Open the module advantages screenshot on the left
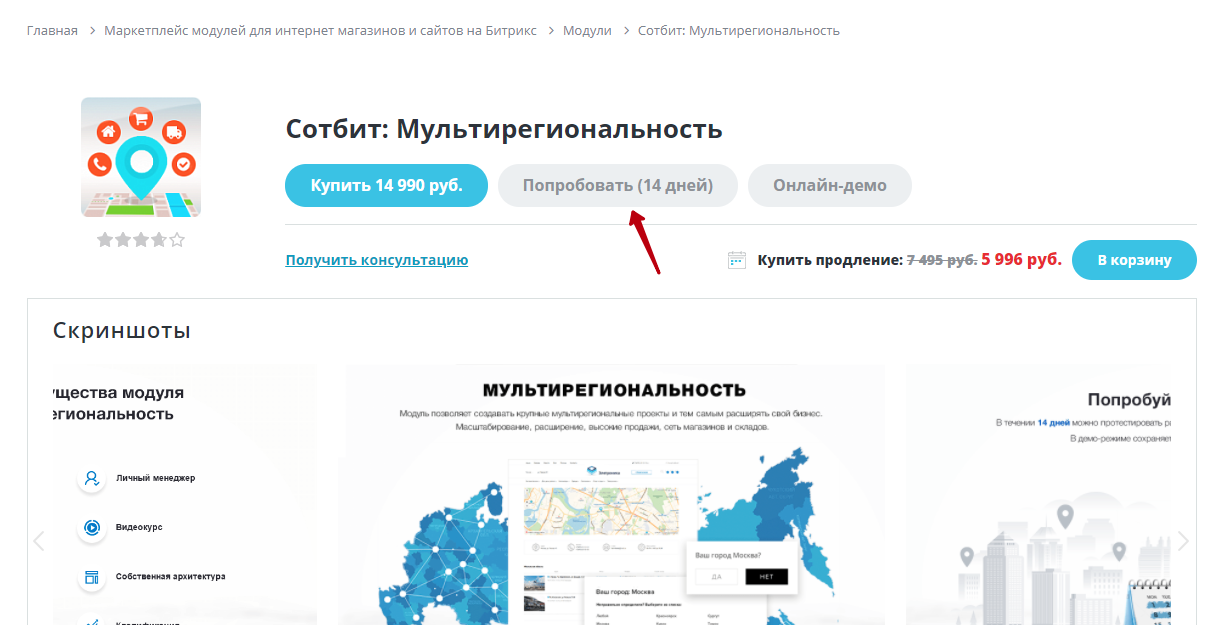Viewport: 1224px width, 625px height. click(x=185, y=495)
